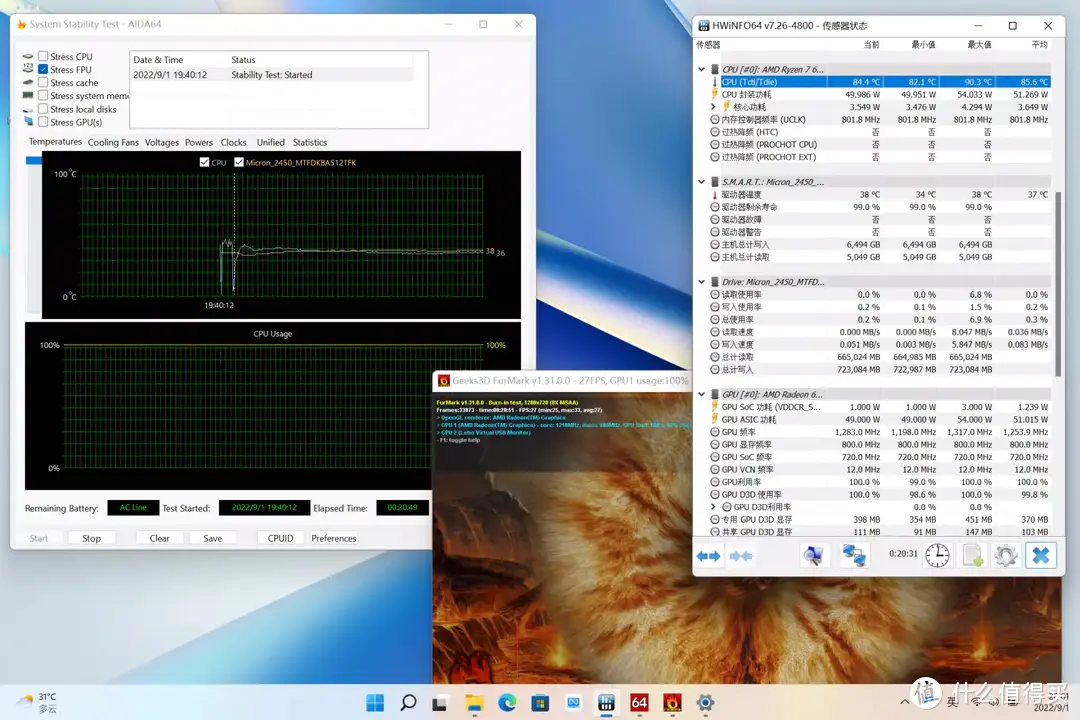
Task: Click the HWiNFO log file export icon
Action: click(973, 555)
